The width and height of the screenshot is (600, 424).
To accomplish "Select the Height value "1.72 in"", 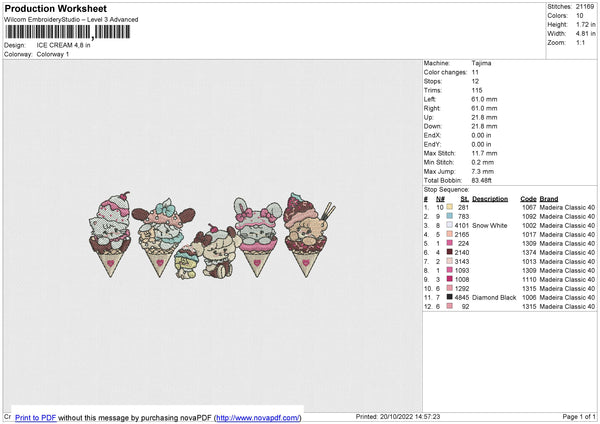I will (x=586, y=24).
